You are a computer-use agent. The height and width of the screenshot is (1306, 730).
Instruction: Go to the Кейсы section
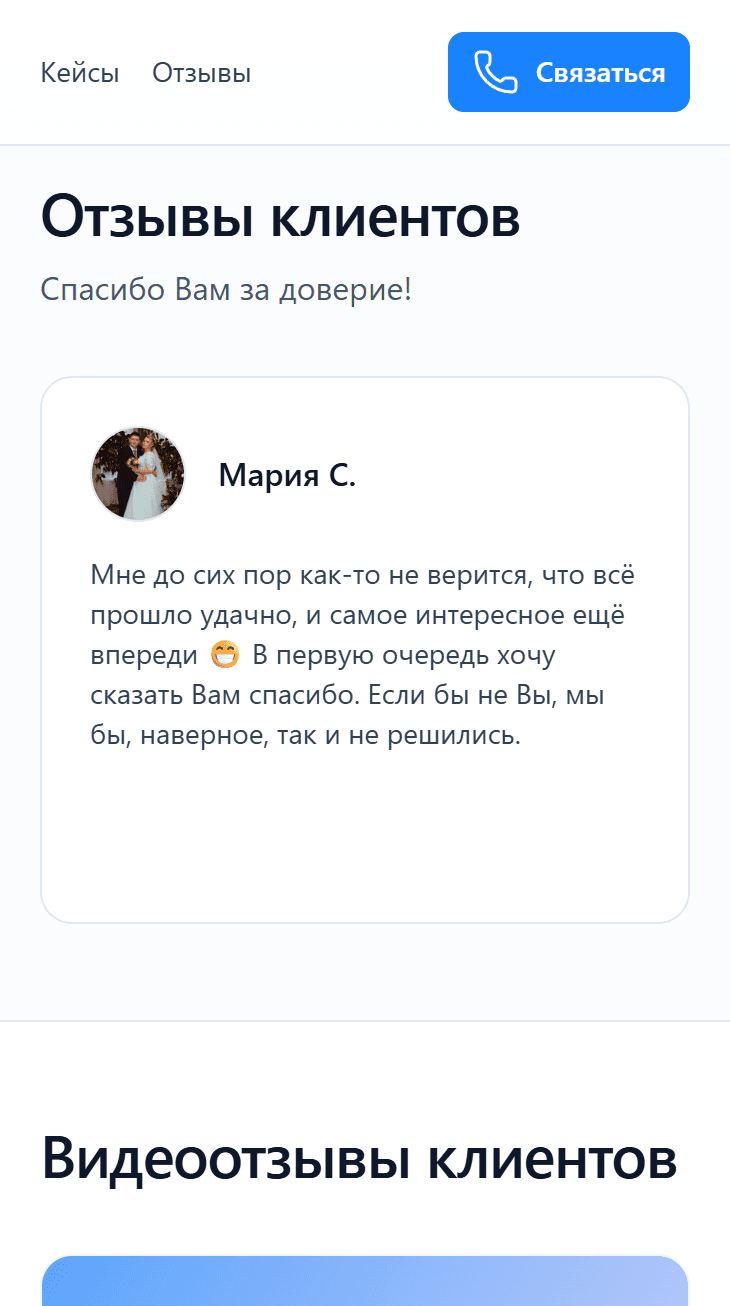pos(80,72)
